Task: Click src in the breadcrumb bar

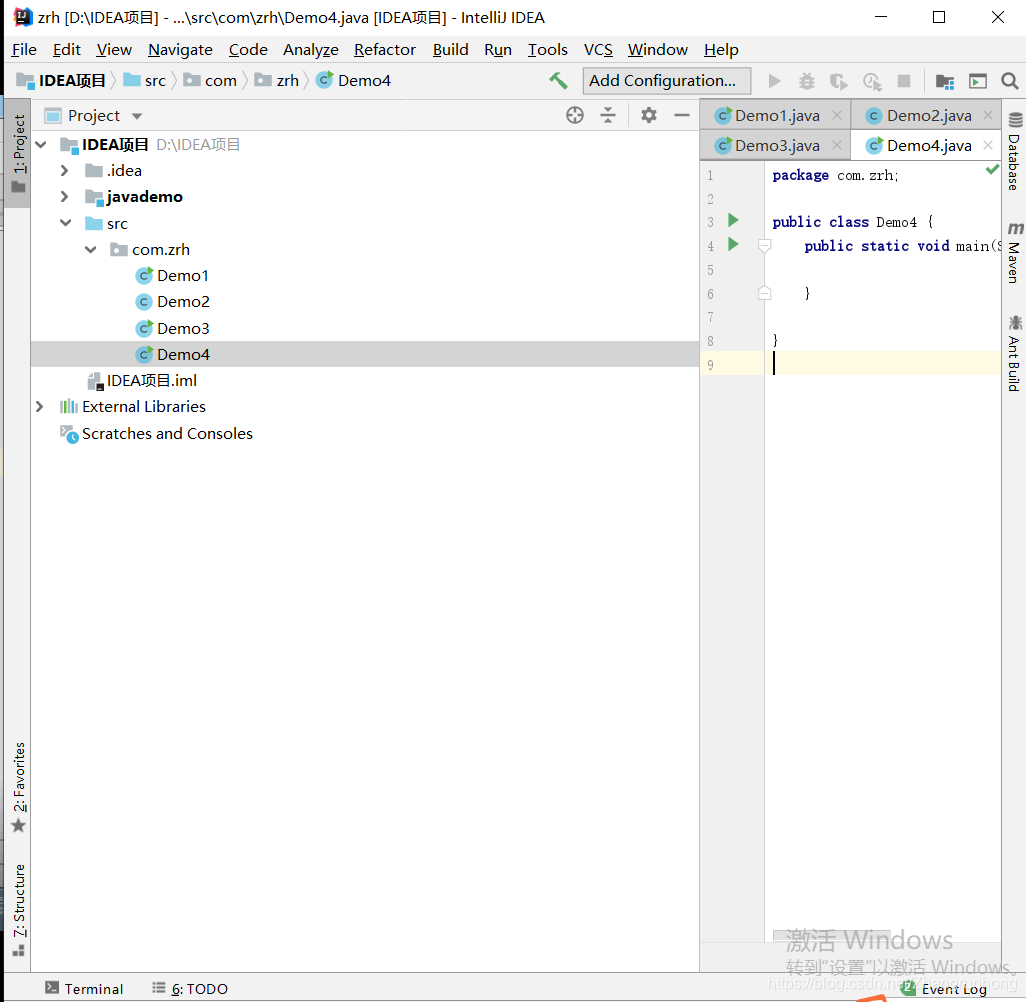Action: coord(145,81)
